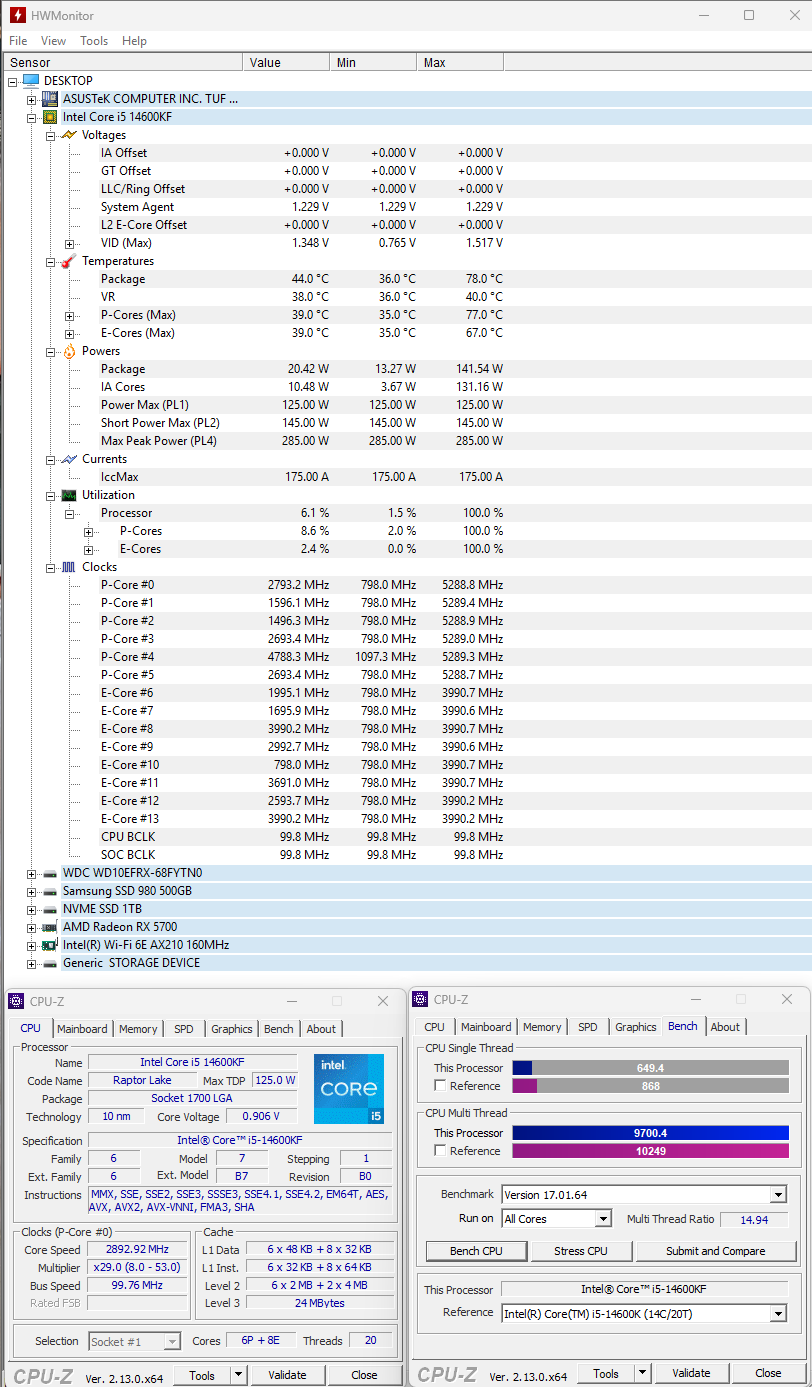This screenshot has width=812, height=1387.
Task: Collapse the Intel Core i5 14600KF node
Action: pyautogui.click(x=32, y=117)
